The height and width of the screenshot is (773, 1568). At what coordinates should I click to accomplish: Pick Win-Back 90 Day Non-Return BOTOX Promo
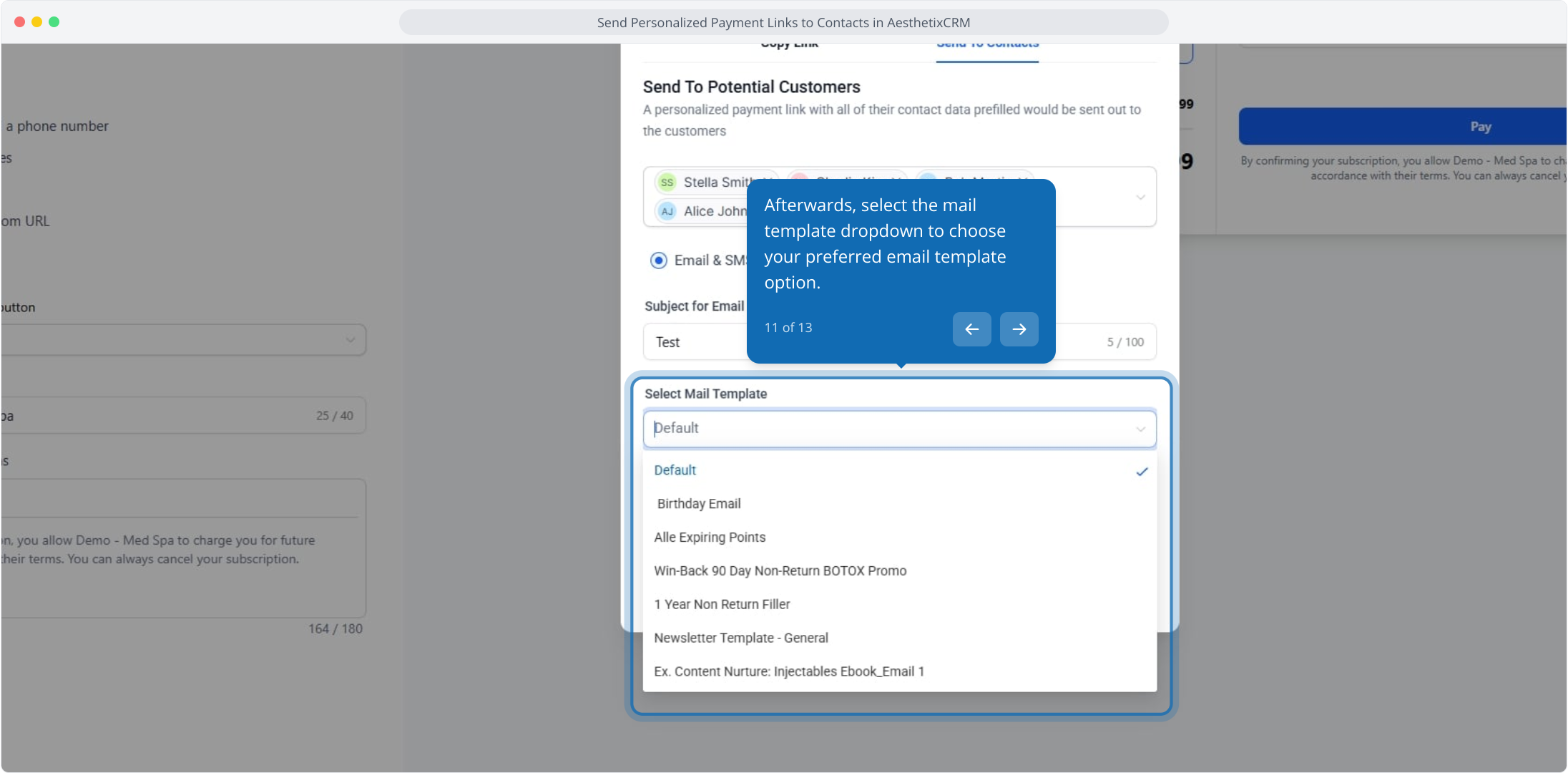(780, 571)
